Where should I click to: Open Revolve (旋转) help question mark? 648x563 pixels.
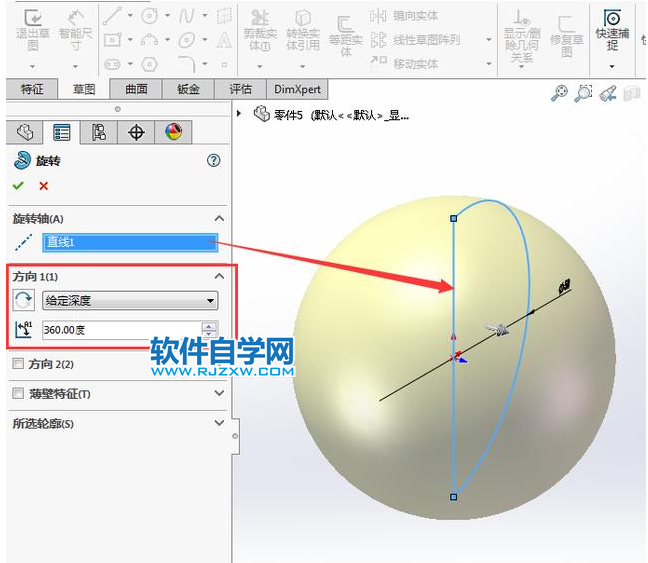tap(214, 160)
